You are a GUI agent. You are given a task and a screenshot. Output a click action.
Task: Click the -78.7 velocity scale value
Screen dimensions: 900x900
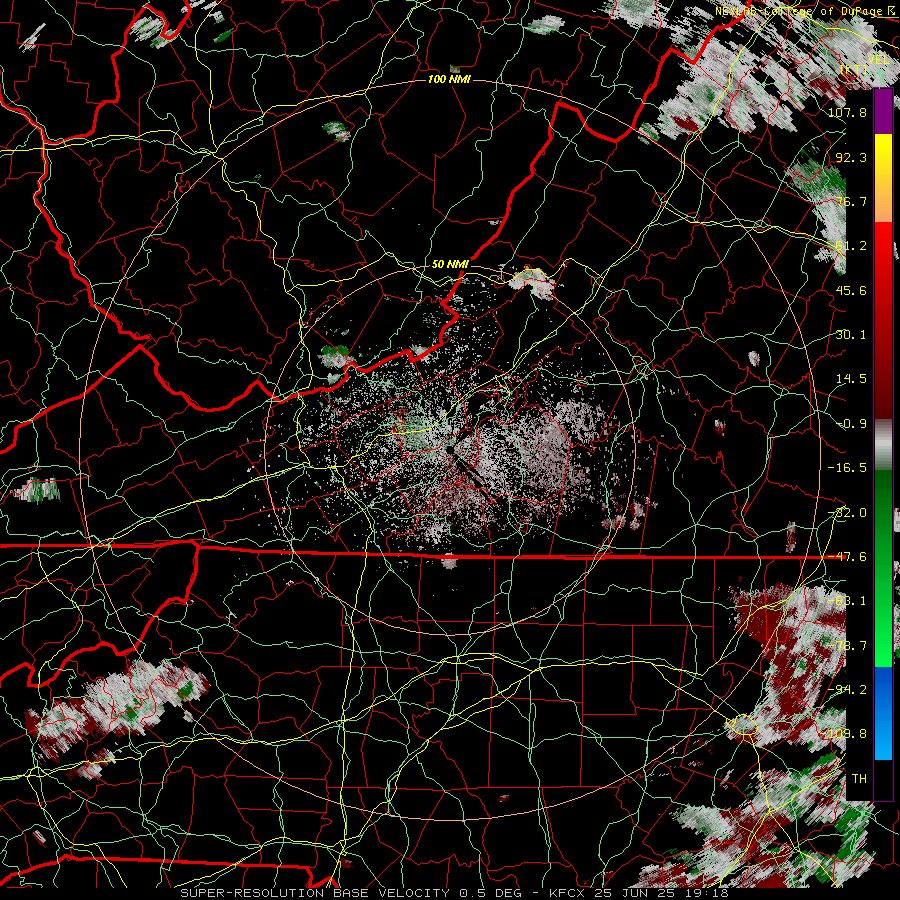[x=847, y=646]
